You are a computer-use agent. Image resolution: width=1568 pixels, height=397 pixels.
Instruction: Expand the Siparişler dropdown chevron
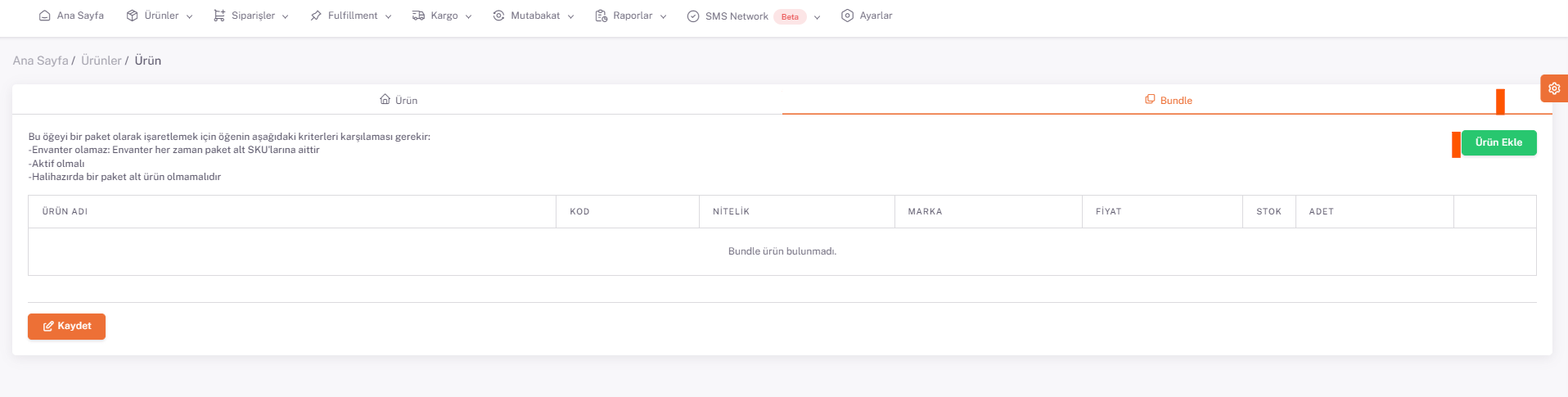[x=286, y=16]
